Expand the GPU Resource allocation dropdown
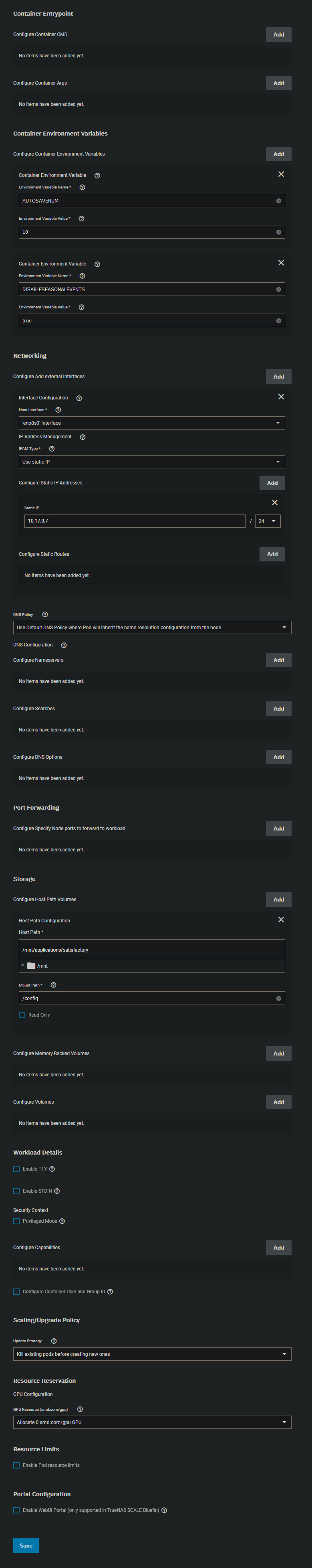Screen dimensions: 312x1568 tap(151, 1422)
